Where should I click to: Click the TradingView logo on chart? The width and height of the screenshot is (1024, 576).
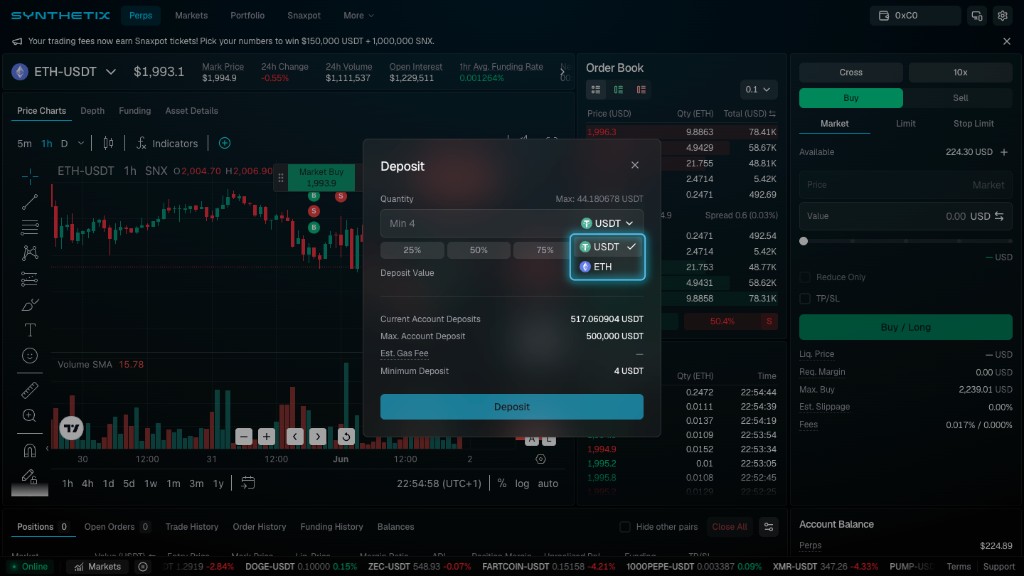tap(71, 428)
